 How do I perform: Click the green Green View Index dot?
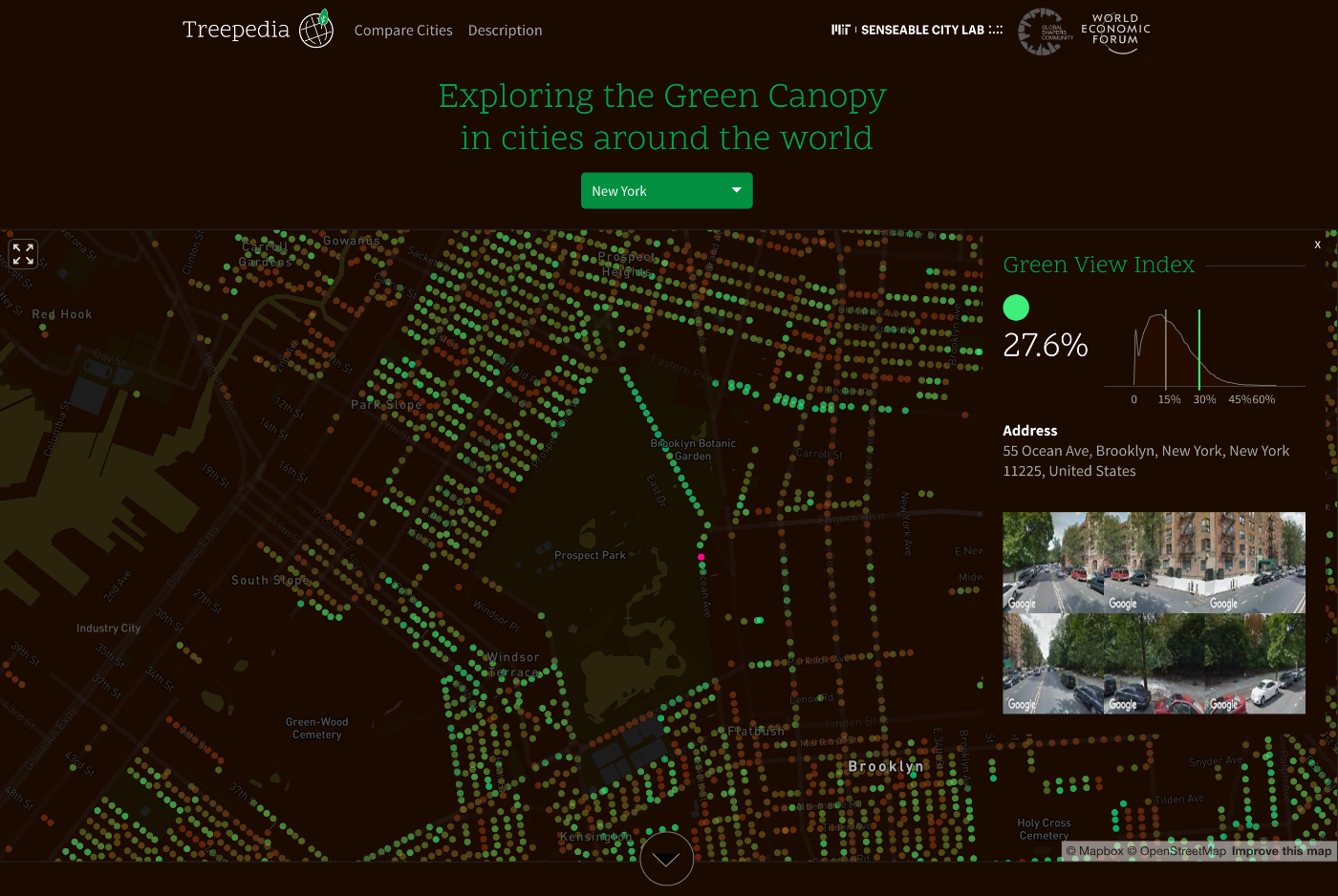pos(1016,307)
